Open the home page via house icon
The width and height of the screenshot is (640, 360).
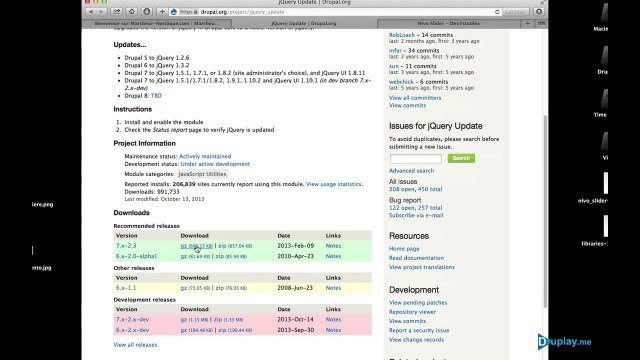click(132, 12)
